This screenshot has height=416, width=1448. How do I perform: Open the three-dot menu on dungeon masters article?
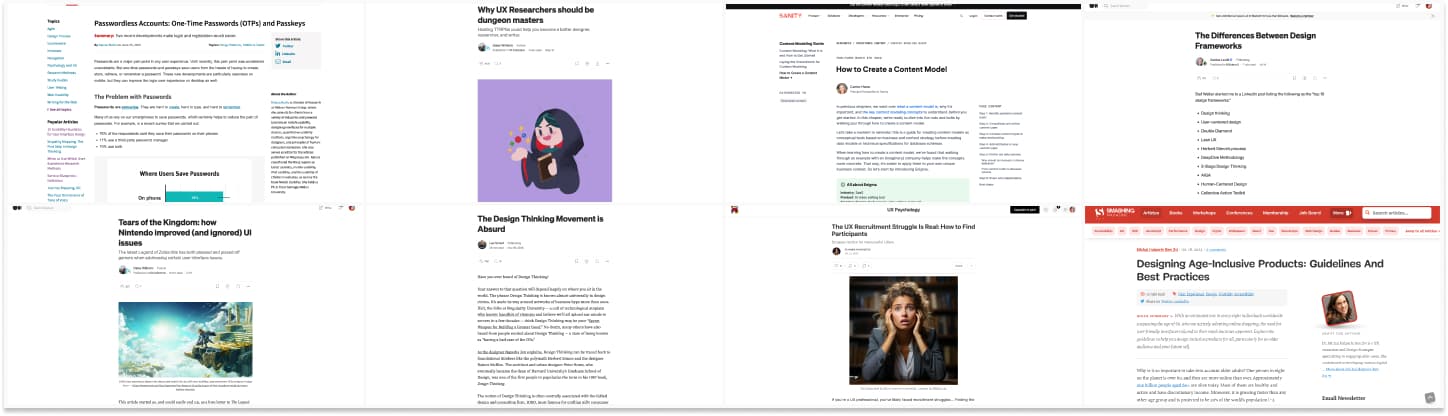(607, 64)
